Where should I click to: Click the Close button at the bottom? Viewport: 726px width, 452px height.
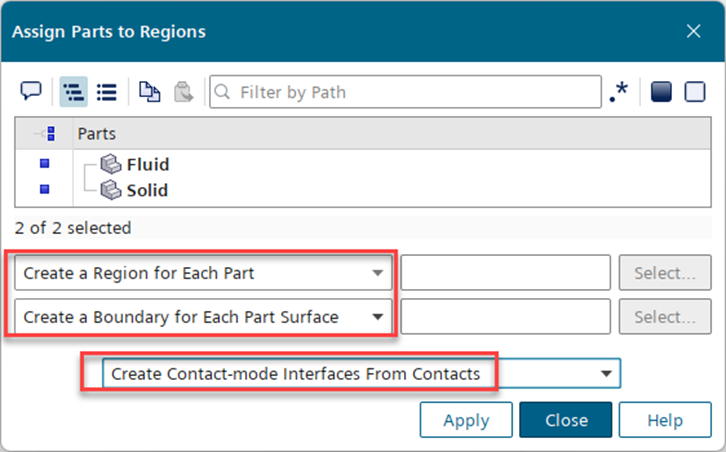point(565,420)
